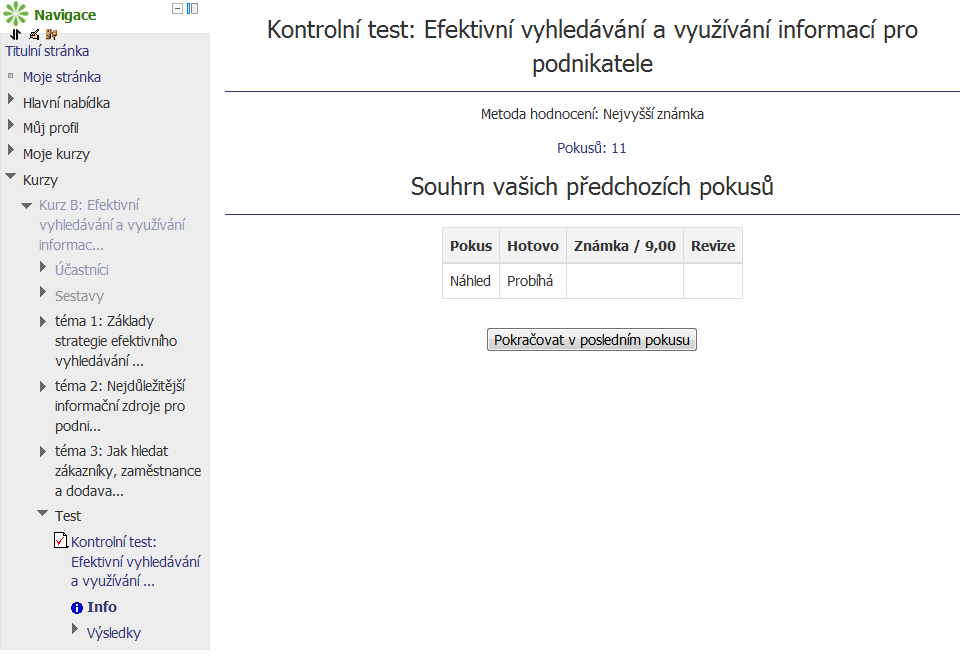Collapse the Kurzy node

pyautogui.click(x=10, y=176)
